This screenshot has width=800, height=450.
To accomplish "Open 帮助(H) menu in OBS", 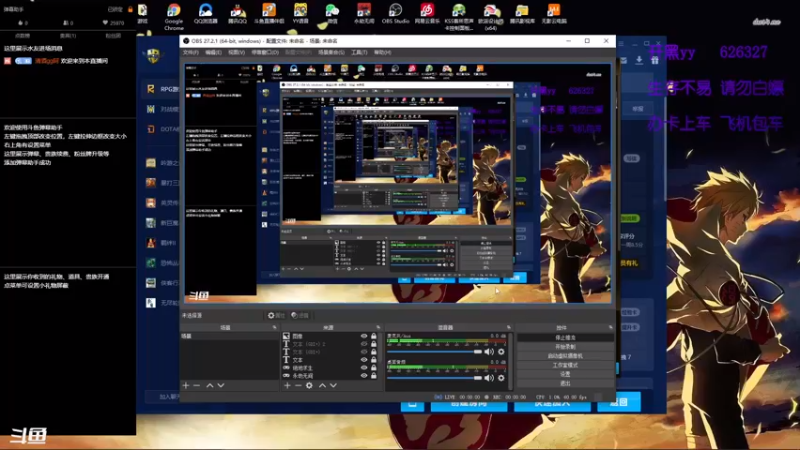I will [x=383, y=53].
